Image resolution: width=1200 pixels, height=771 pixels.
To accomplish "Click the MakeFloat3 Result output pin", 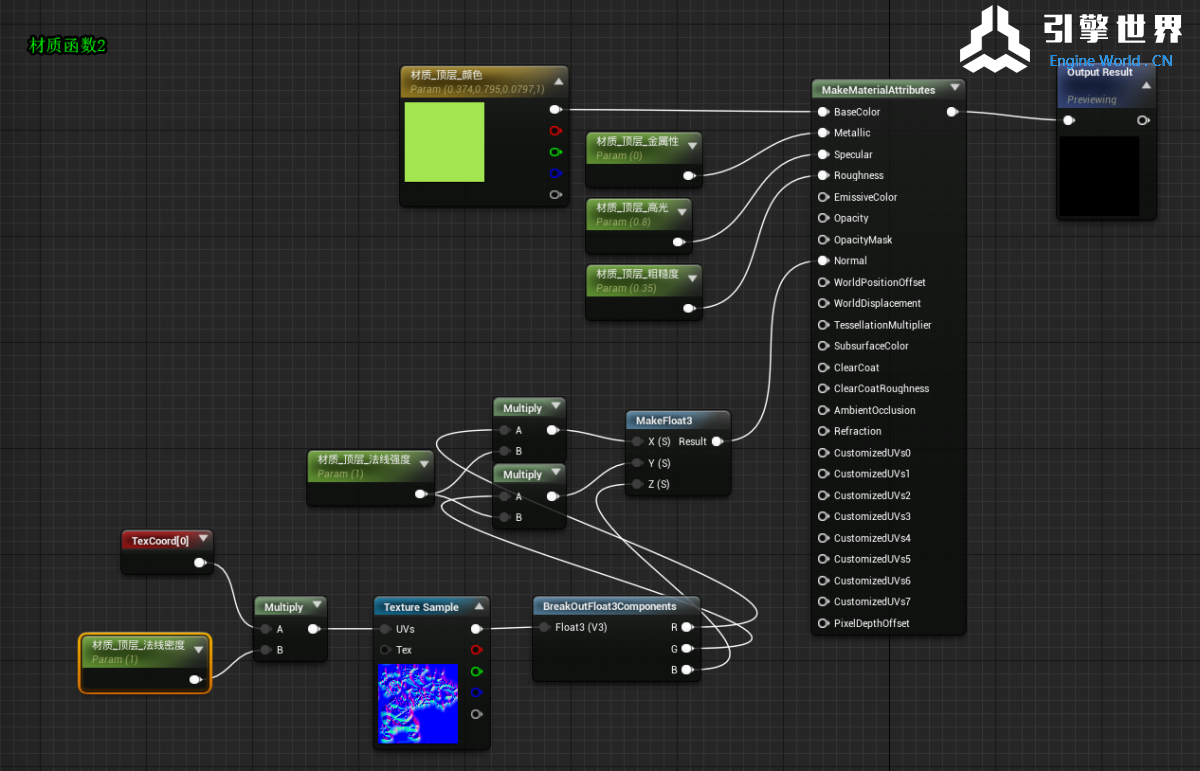I will tap(717, 441).
